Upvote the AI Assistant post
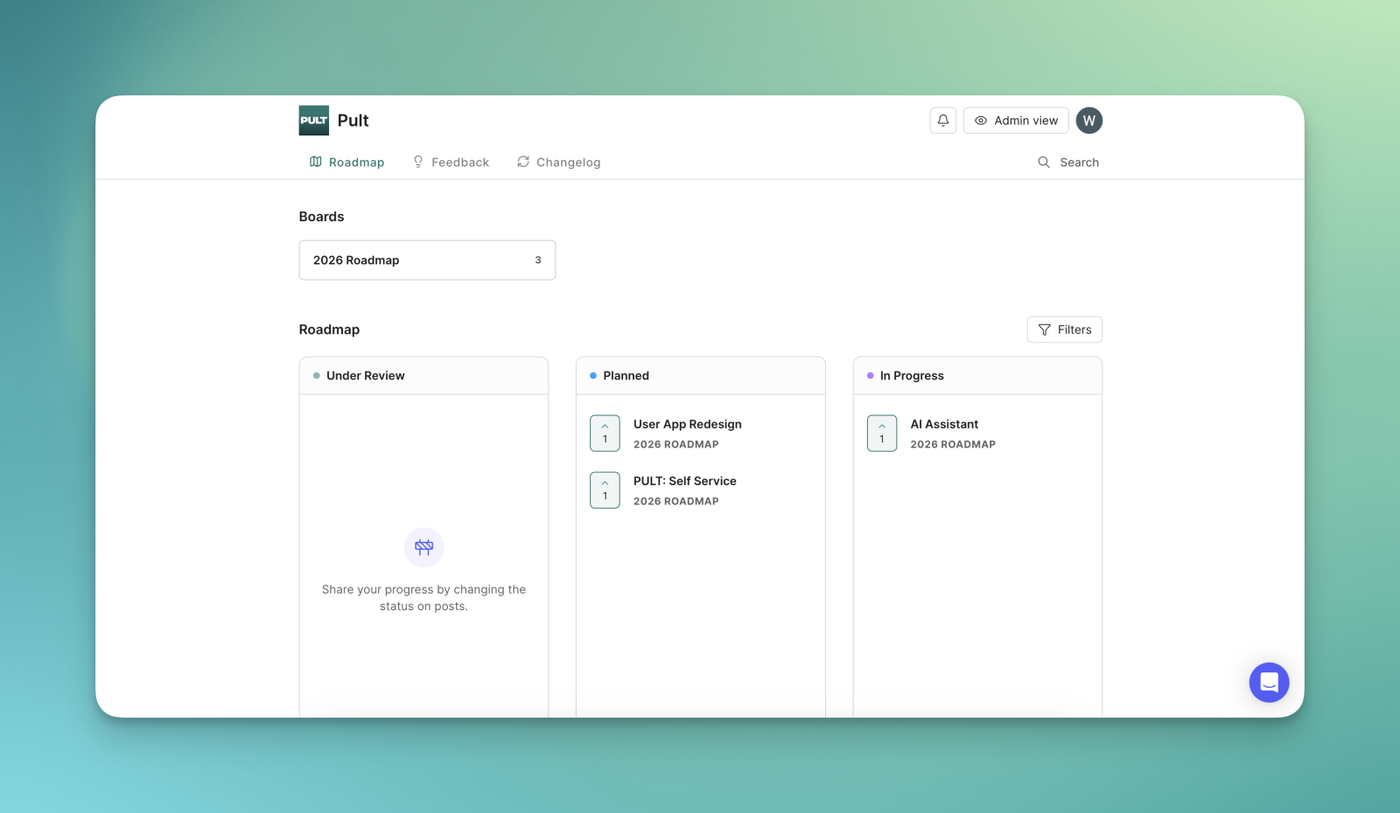Image resolution: width=1400 pixels, height=813 pixels. (882, 433)
